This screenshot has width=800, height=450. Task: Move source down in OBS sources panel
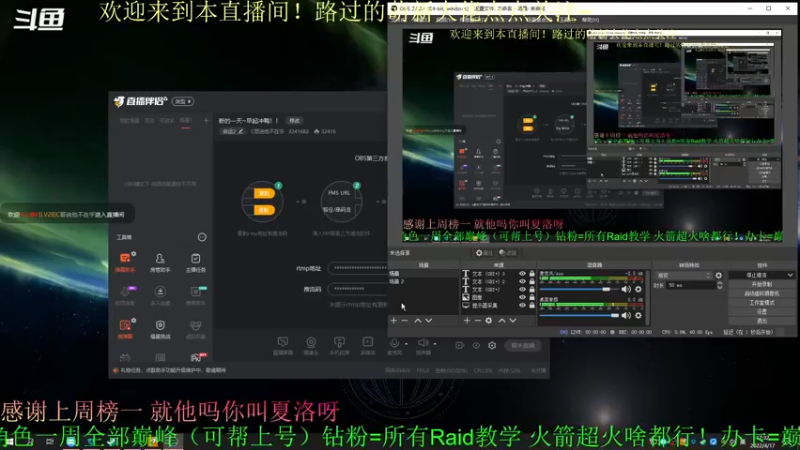click(x=513, y=321)
